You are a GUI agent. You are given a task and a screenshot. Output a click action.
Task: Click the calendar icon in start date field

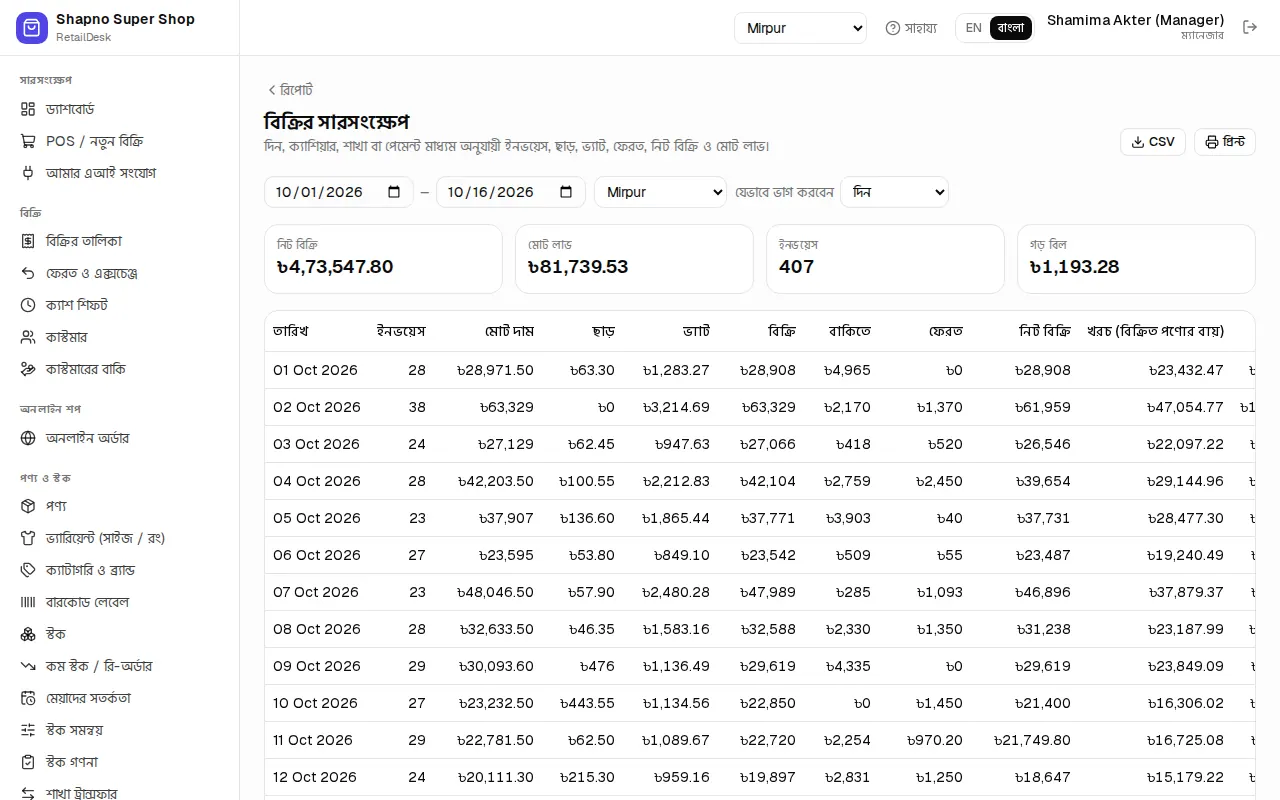(x=394, y=192)
